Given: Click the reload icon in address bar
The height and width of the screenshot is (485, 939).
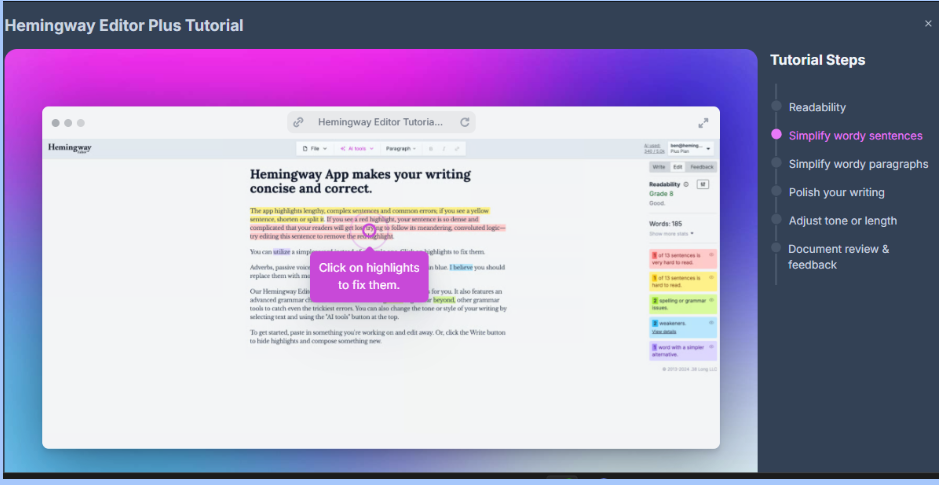Looking at the screenshot, I should pyautogui.click(x=464, y=122).
